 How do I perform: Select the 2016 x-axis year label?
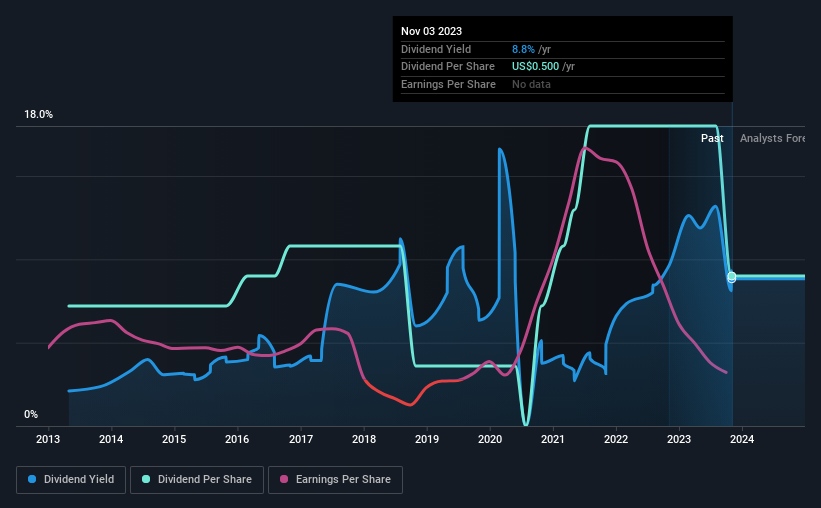tap(237, 439)
